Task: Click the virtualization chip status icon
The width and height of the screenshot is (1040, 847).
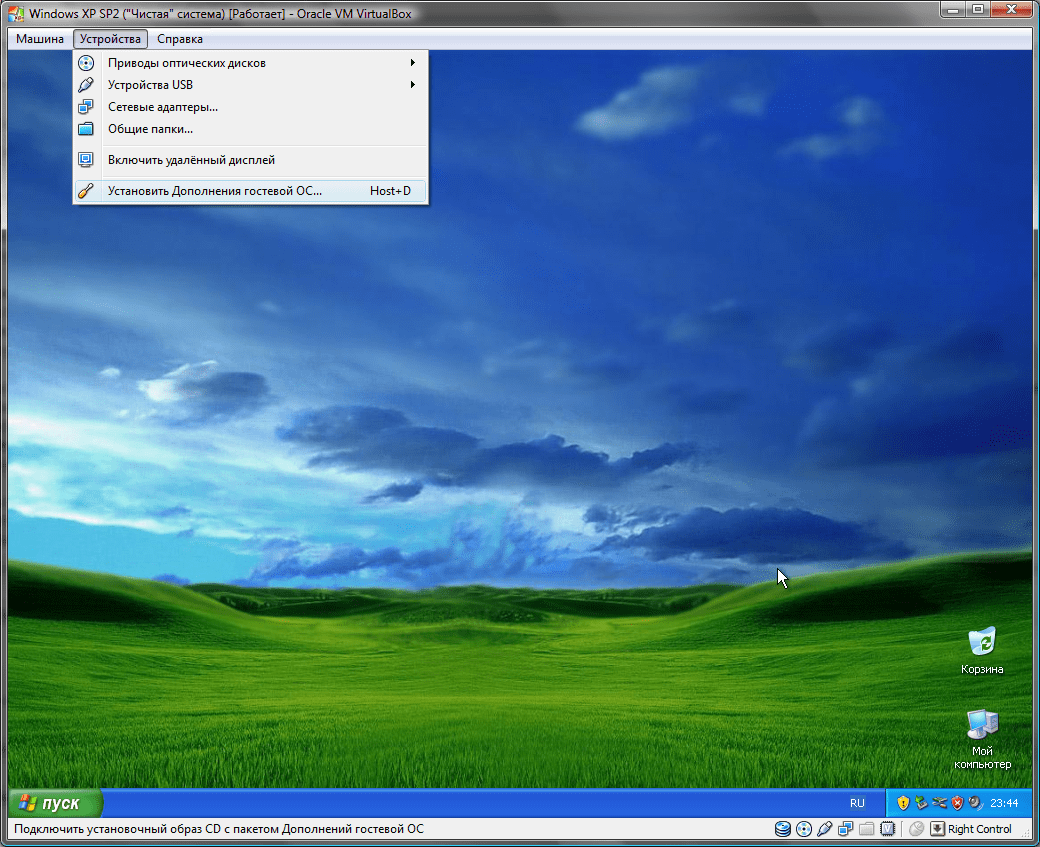Action: point(887,829)
